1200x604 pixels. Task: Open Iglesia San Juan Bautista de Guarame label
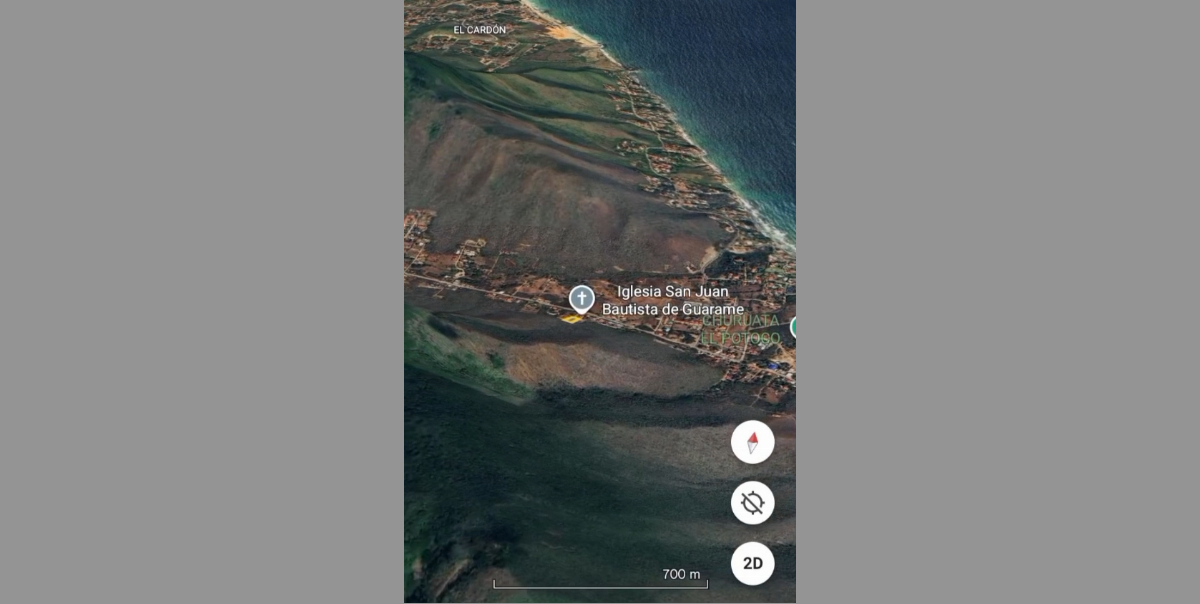point(672,300)
